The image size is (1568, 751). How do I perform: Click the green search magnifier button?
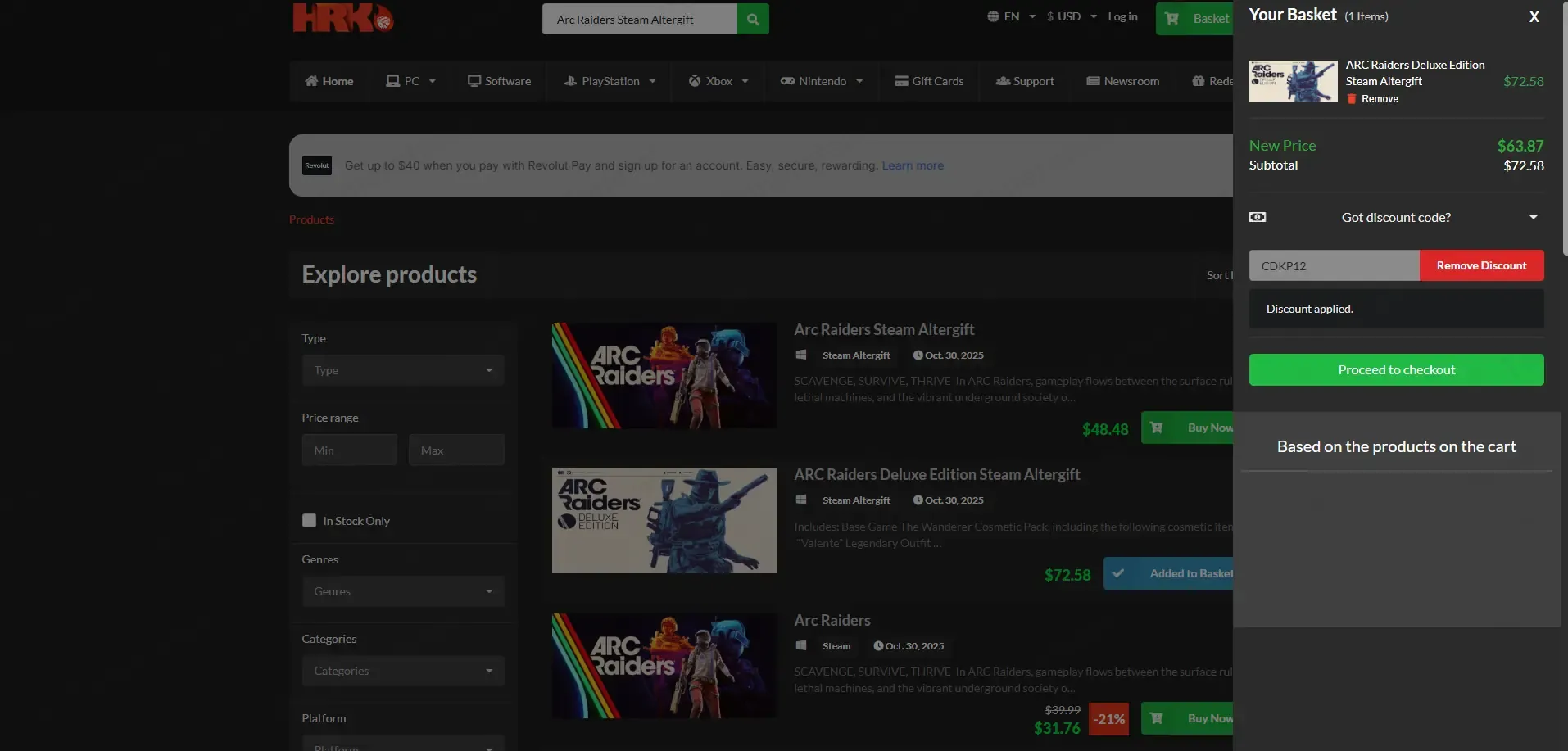[x=753, y=19]
